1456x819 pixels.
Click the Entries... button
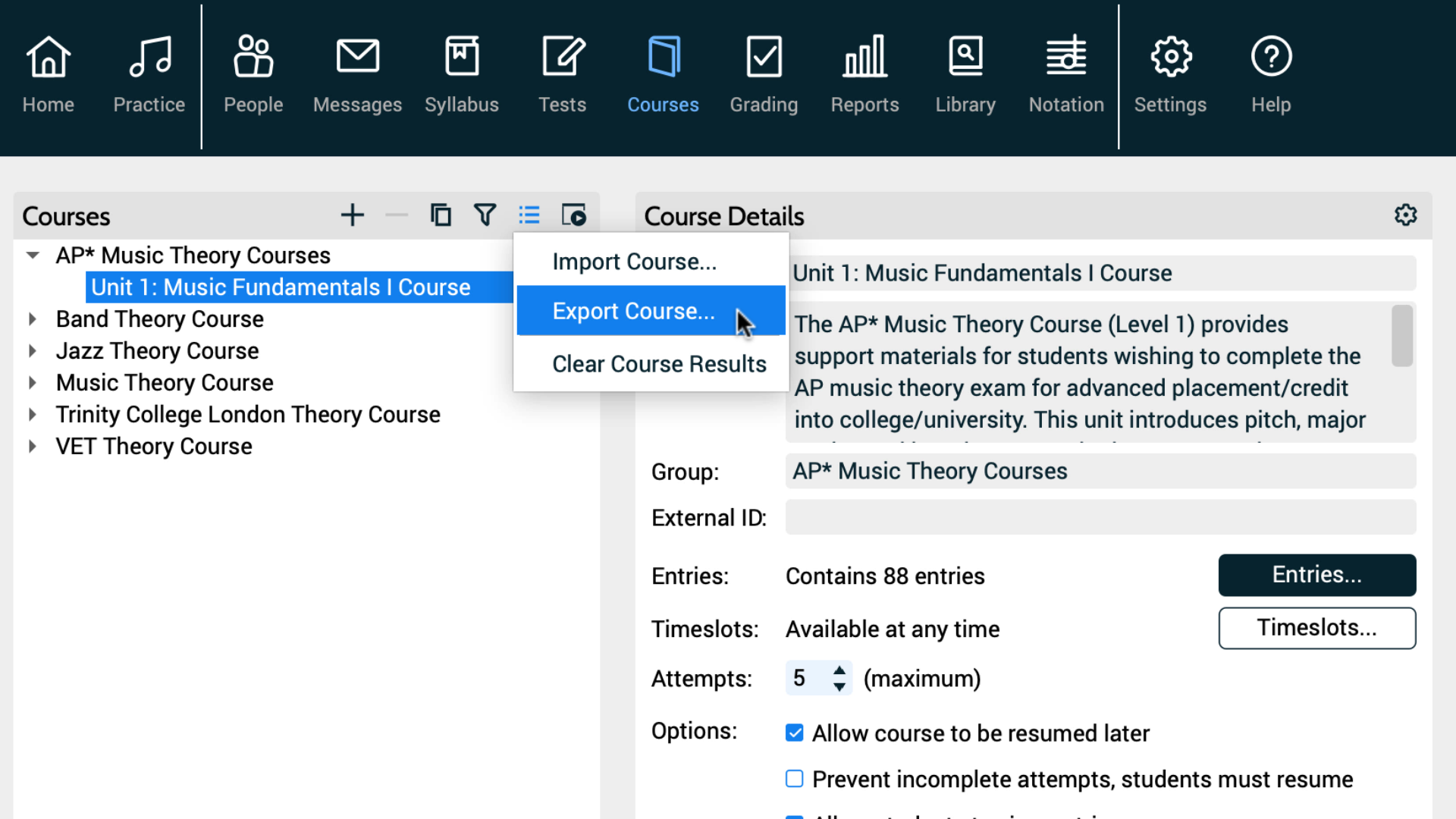(1316, 575)
